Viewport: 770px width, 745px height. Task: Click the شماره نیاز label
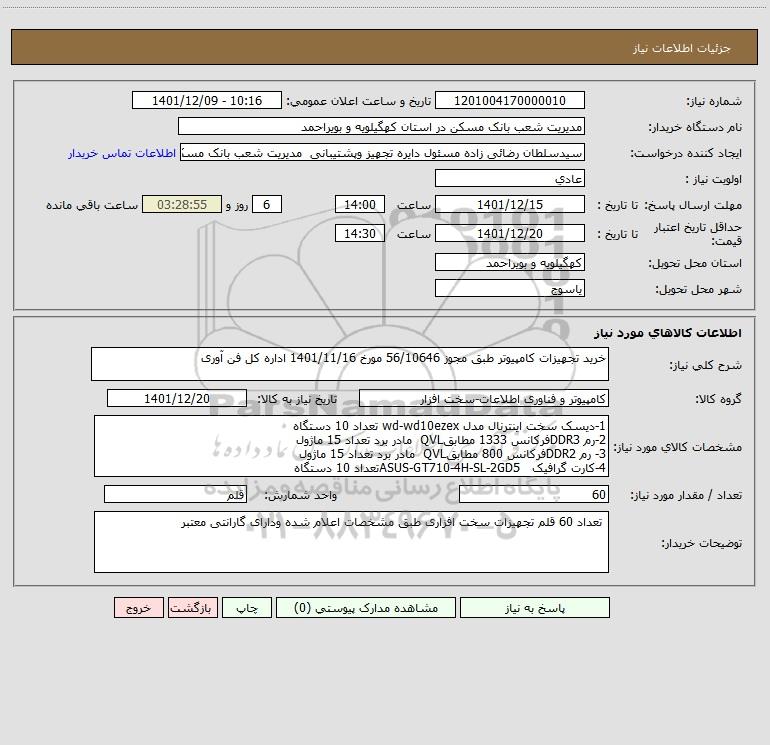click(714, 101)
